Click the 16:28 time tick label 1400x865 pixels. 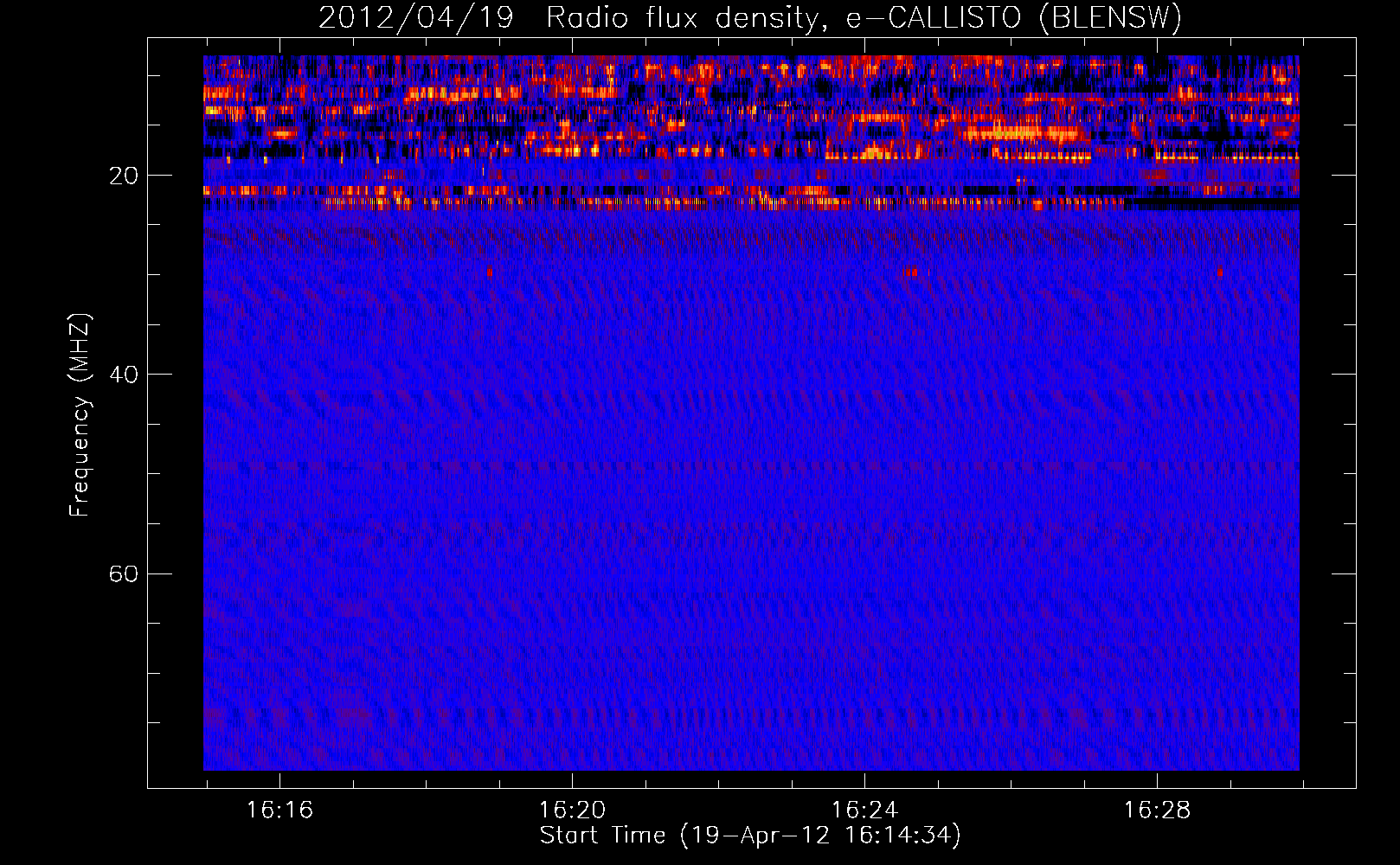(x=1157, y=811)
